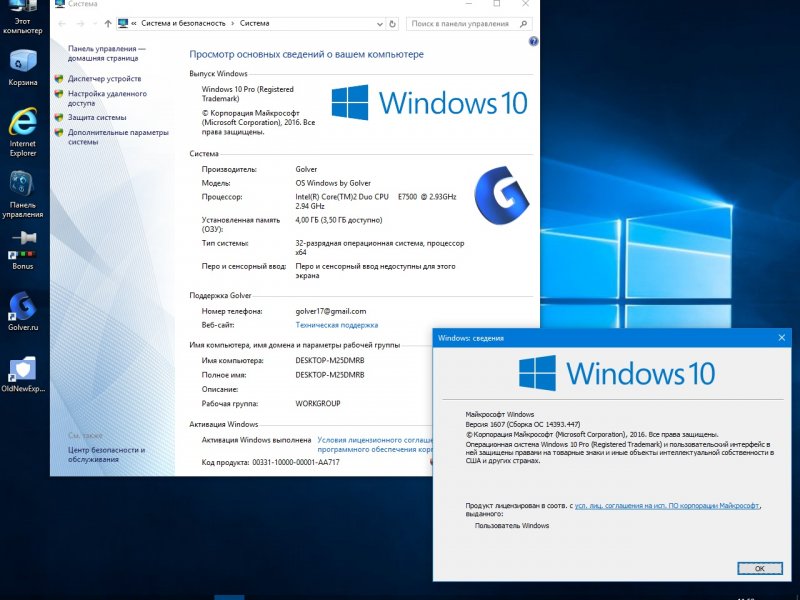Viewport: 800px width, 600px height.
Task: Click the Система breadcrumb segment
Action: coord(255,23)
